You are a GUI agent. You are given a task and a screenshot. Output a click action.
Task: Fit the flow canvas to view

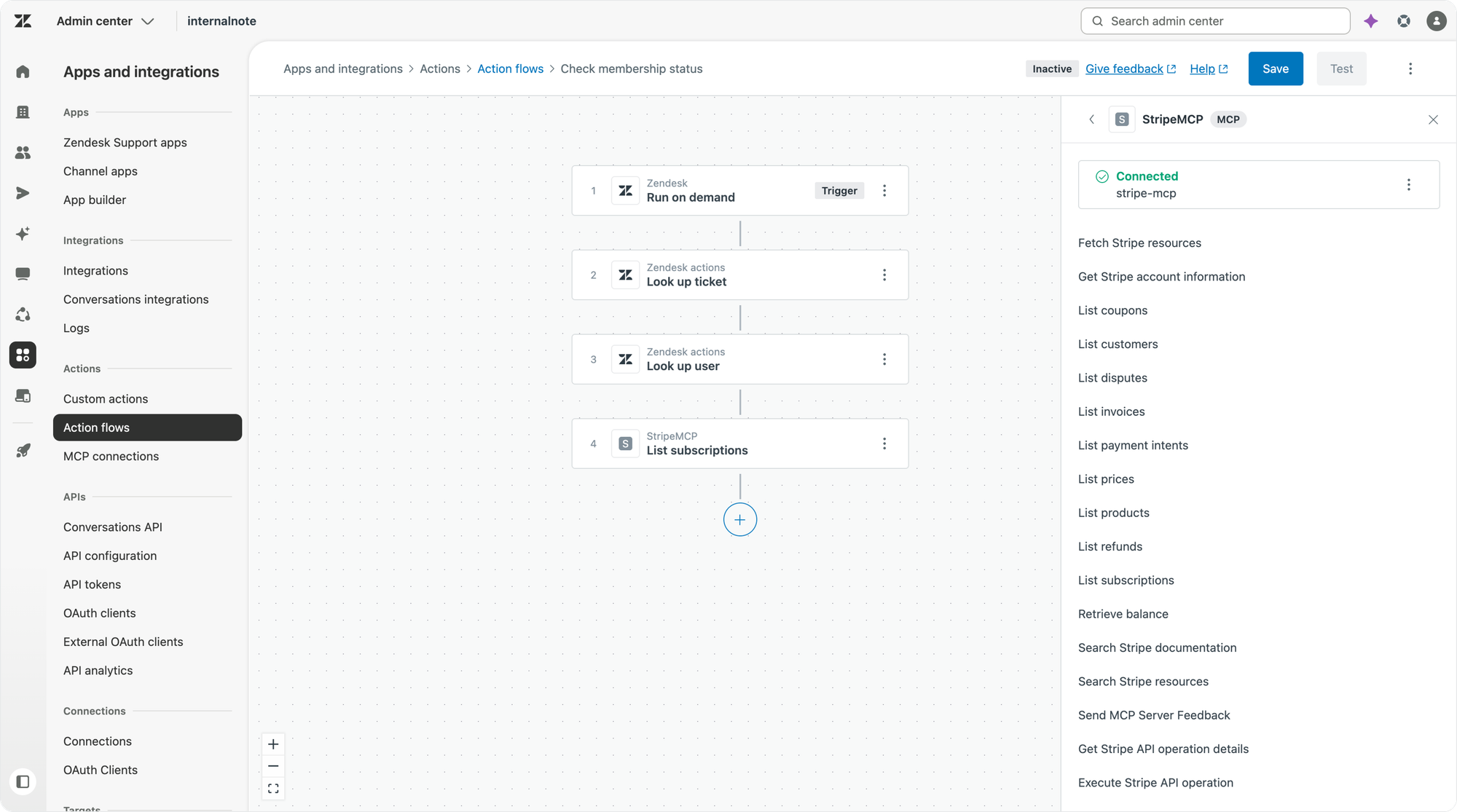273,789
